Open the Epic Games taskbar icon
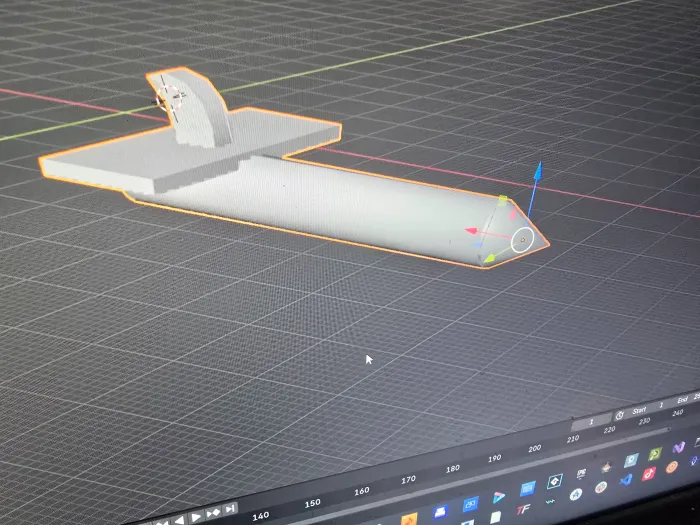Screen dimensions: 700x525 pos(581,475)
